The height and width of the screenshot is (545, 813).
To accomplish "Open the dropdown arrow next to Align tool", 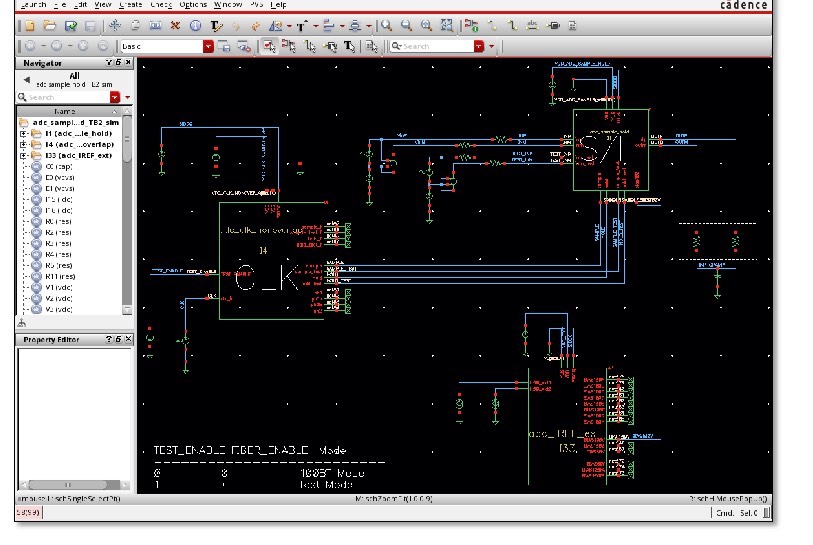I will 342,25.
